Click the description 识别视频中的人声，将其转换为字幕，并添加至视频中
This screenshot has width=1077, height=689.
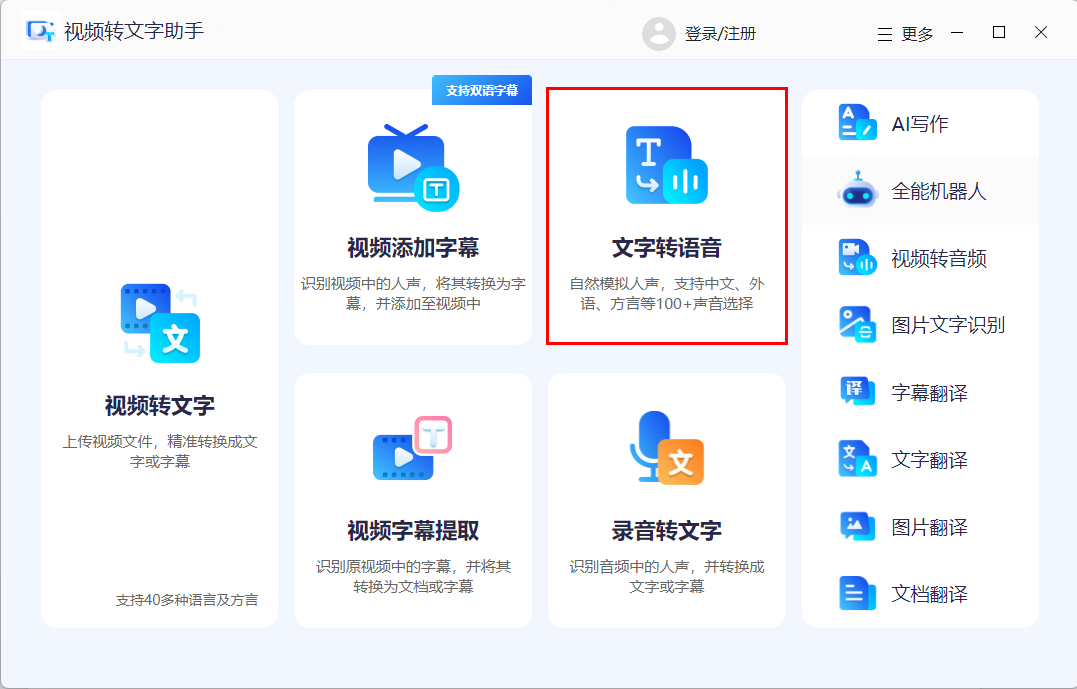(x=413, y=294)
